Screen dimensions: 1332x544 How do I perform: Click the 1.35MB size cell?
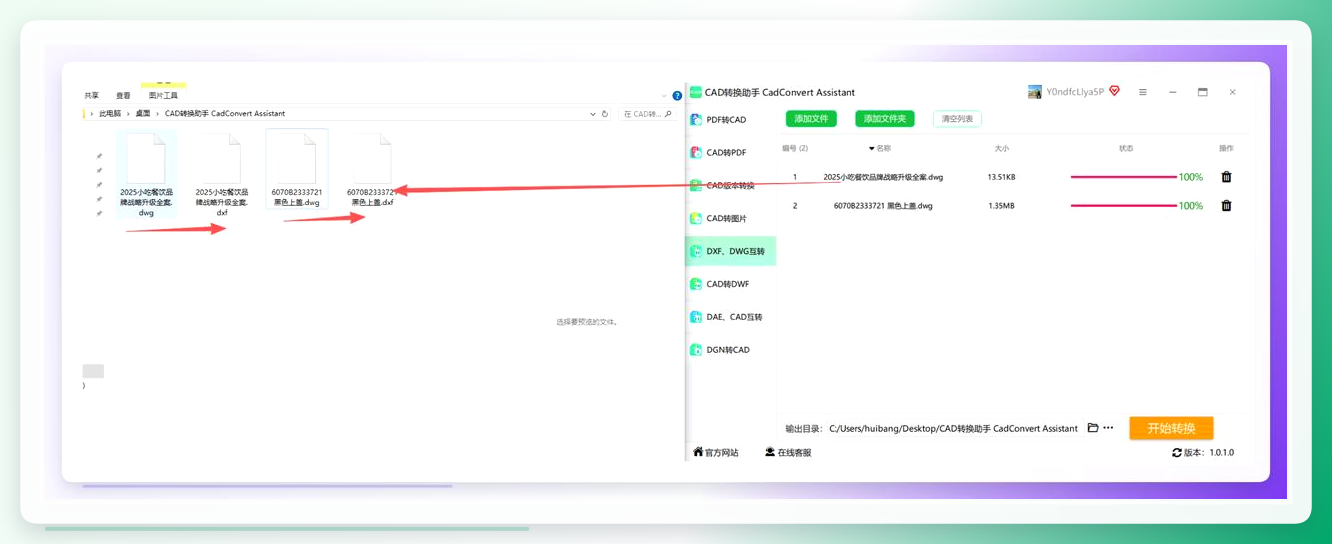[x=1001, y=206]
